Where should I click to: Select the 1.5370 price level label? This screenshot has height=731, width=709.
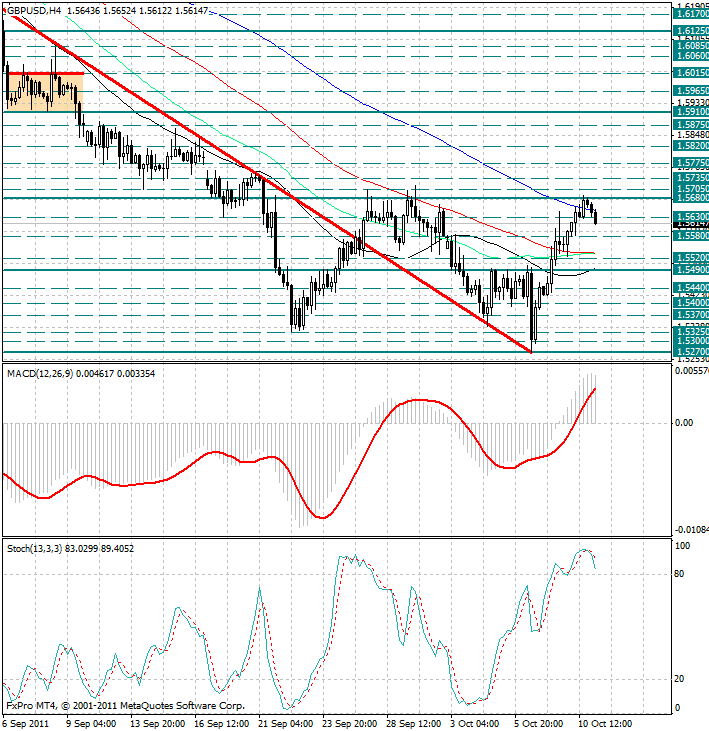(x=691, y=315)
